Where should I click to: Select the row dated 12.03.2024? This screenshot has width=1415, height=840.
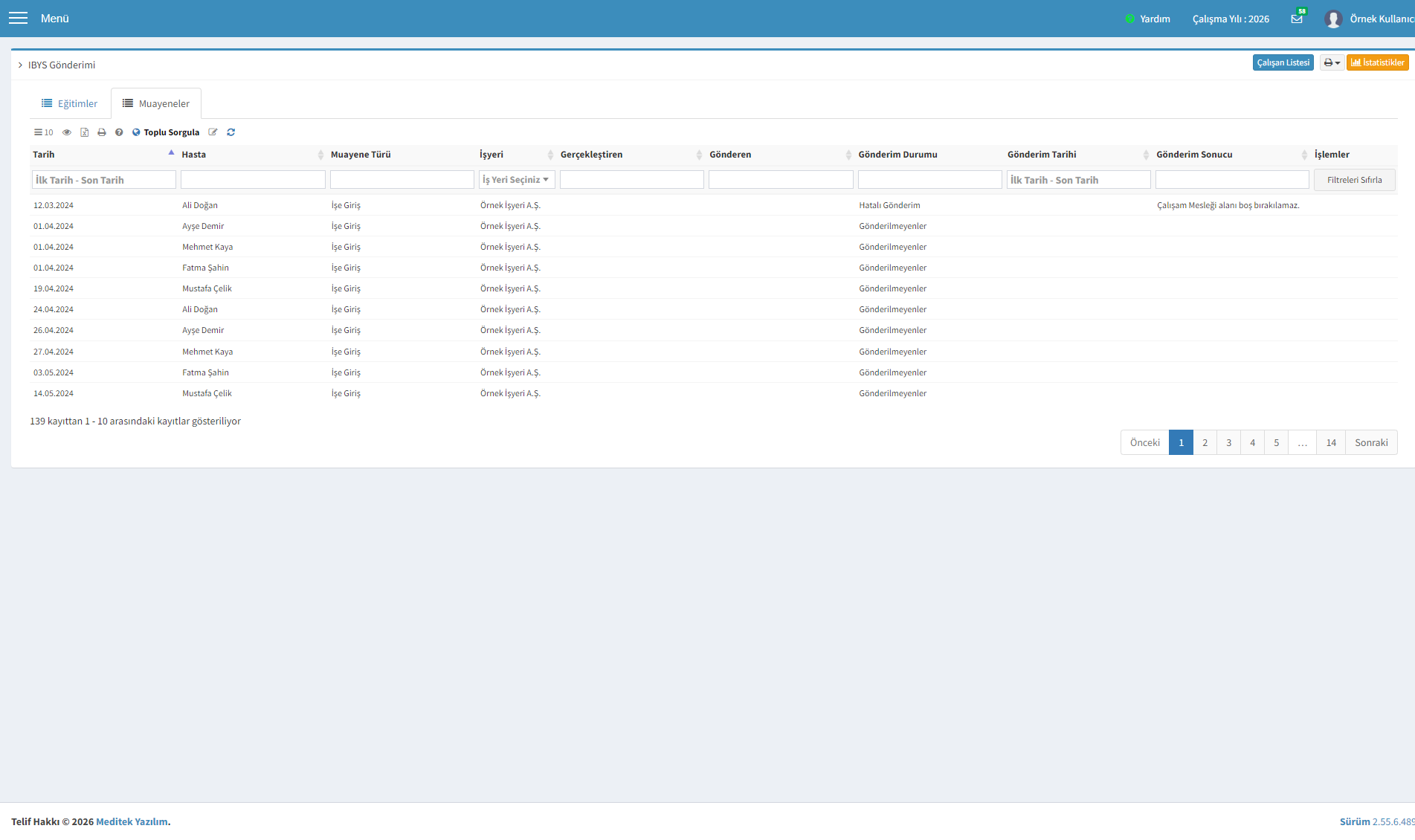pos(713,205)
